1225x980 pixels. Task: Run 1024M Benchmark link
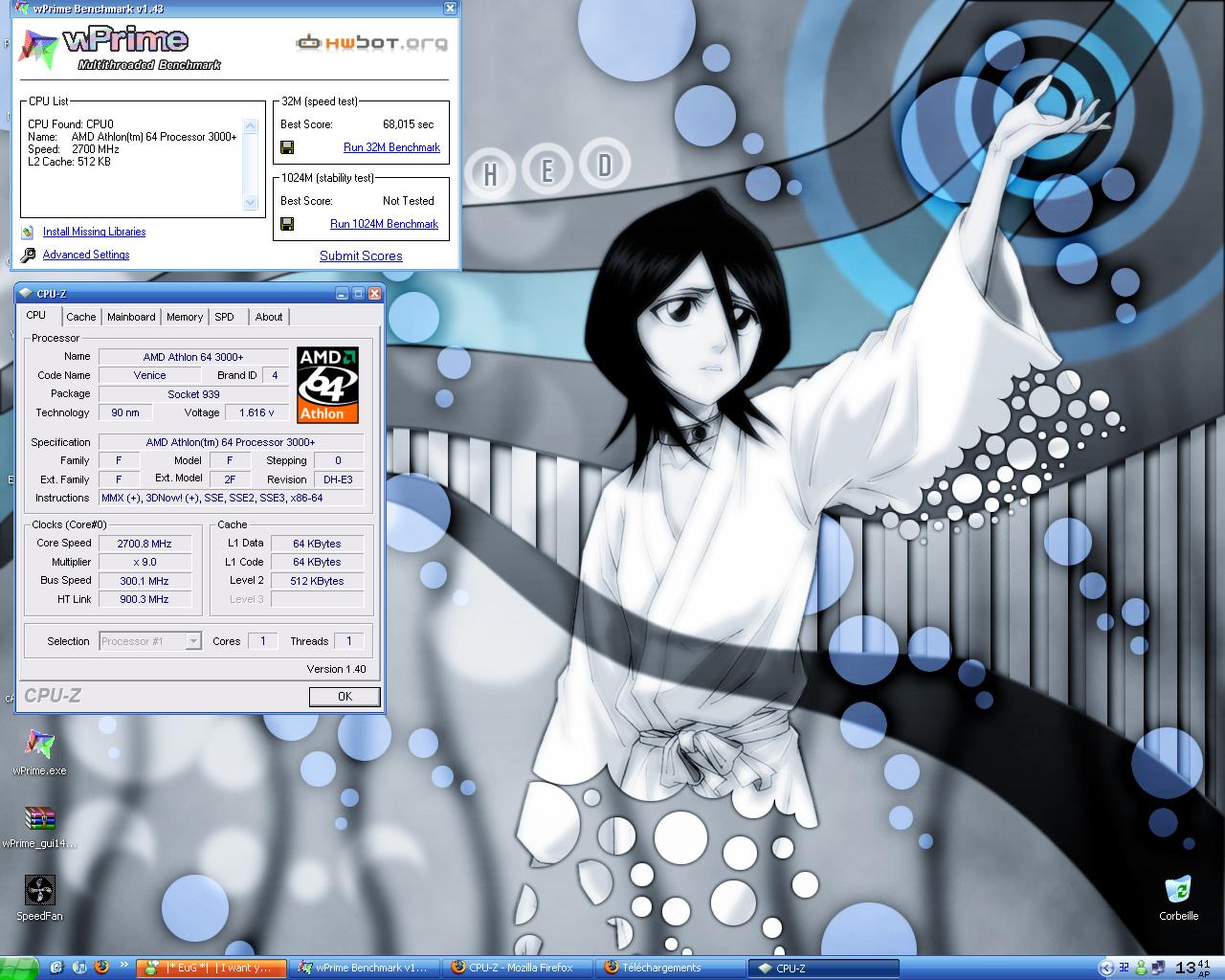coord(384,224)
